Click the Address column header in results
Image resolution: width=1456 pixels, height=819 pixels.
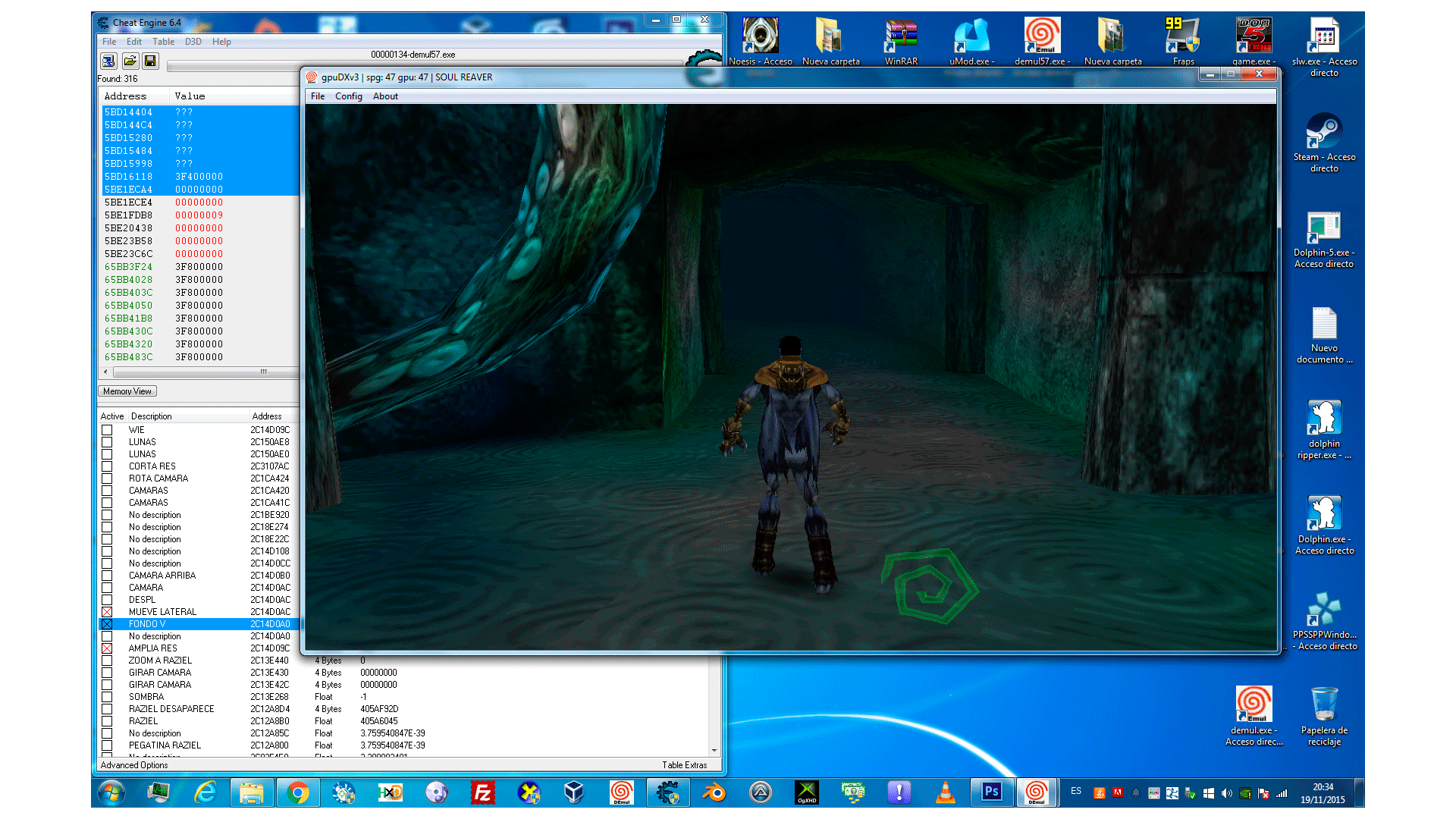(x=134, y=96)
